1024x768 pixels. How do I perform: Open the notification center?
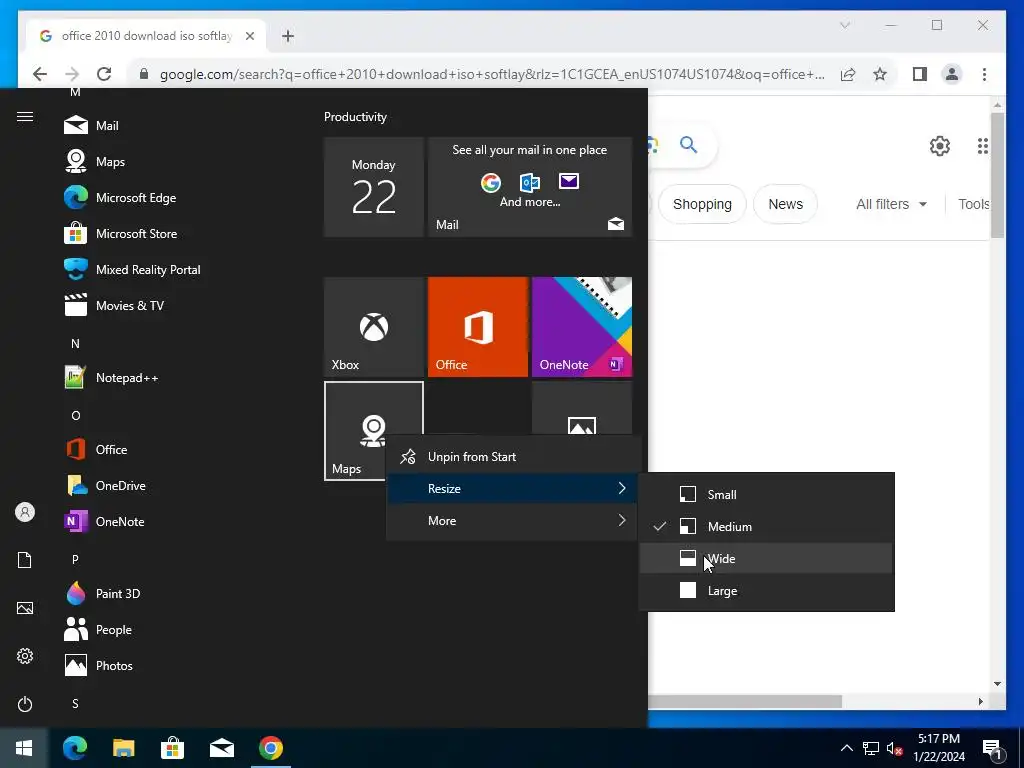(993, 749)
